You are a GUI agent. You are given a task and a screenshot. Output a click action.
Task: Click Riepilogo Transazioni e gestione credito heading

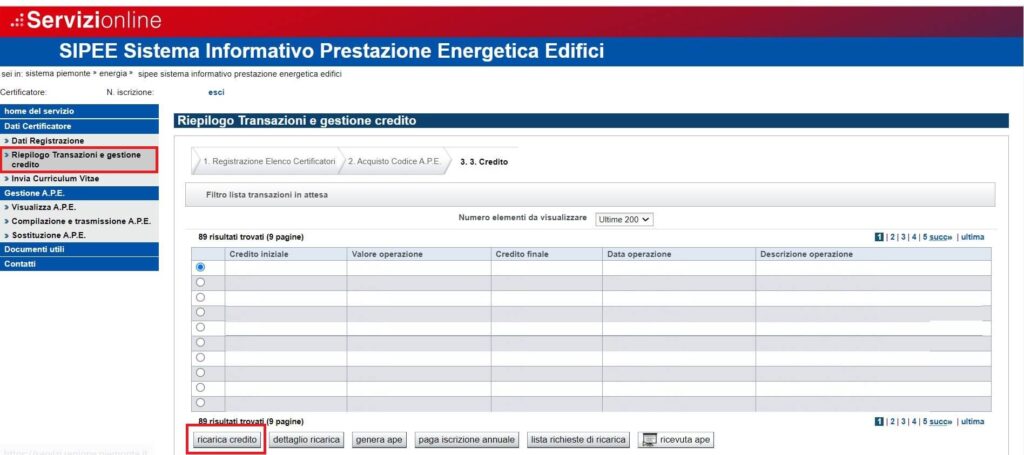pos(297,121)
